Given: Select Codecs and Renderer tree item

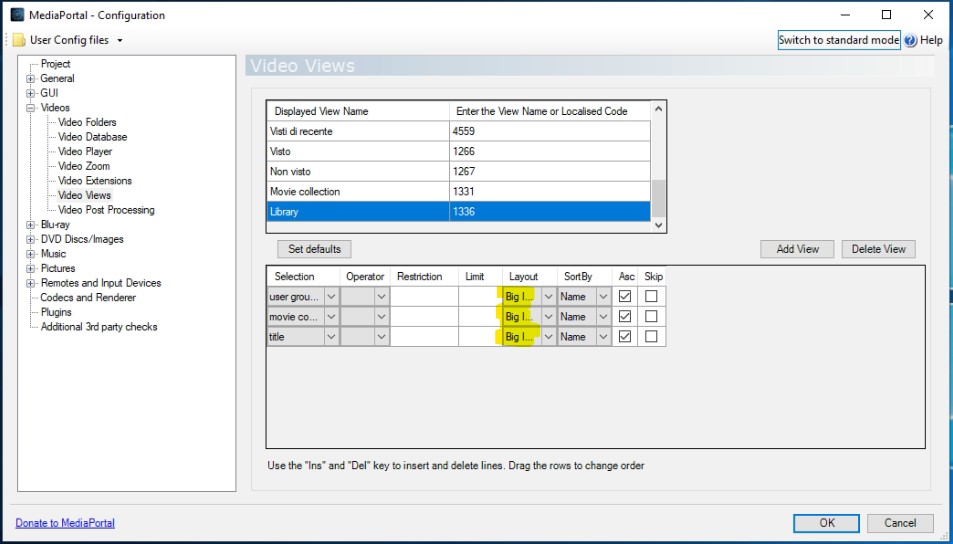Looking at the screenshot, I should (88, 297).
